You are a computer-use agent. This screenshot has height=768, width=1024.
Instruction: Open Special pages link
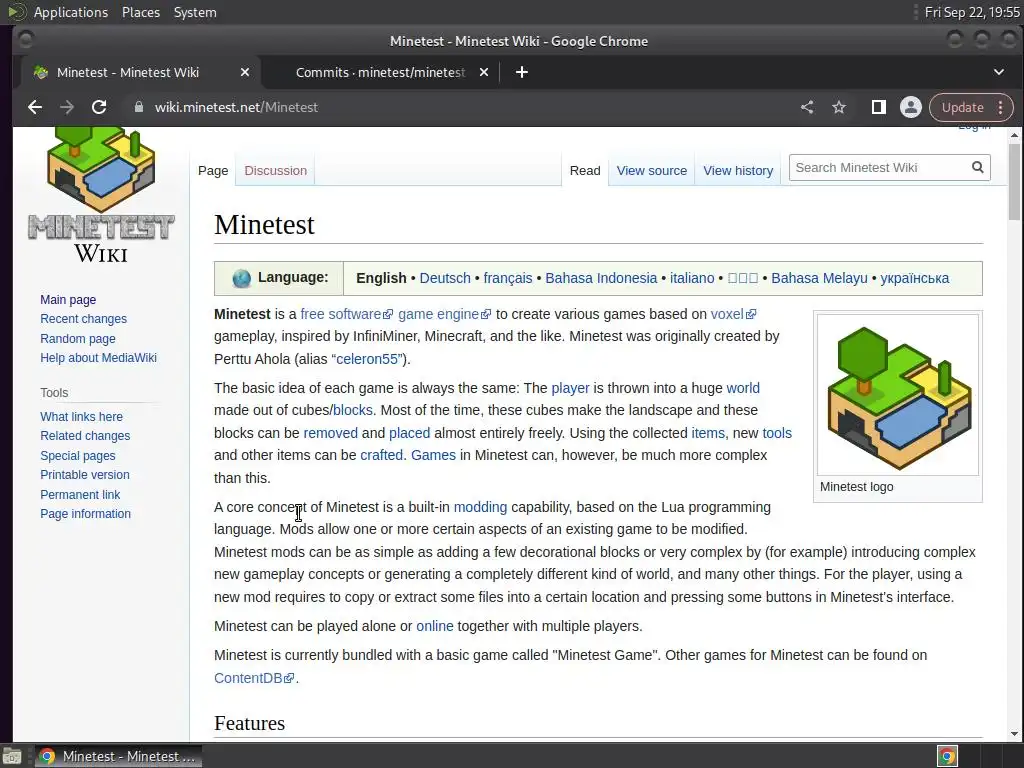(77, 455)
